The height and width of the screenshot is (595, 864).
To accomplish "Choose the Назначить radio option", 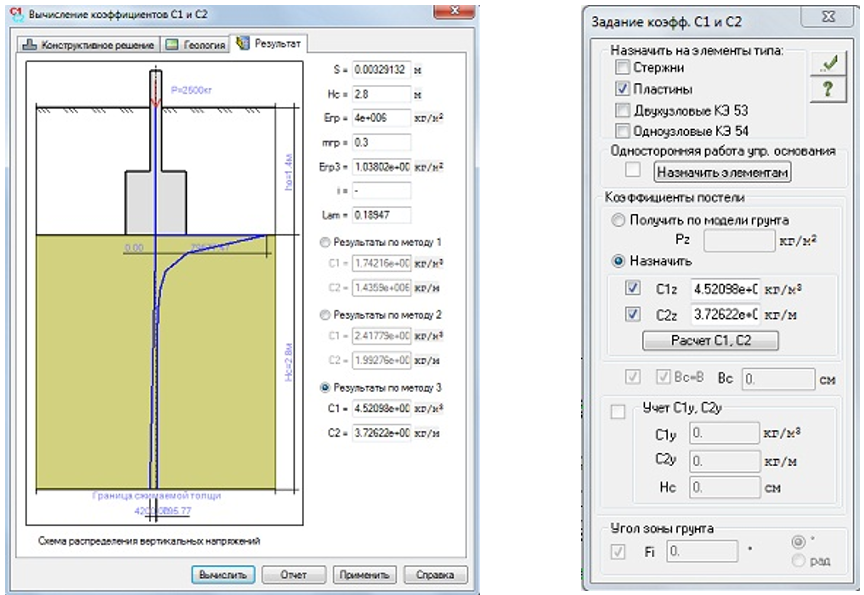I will (x=618, y=261).
